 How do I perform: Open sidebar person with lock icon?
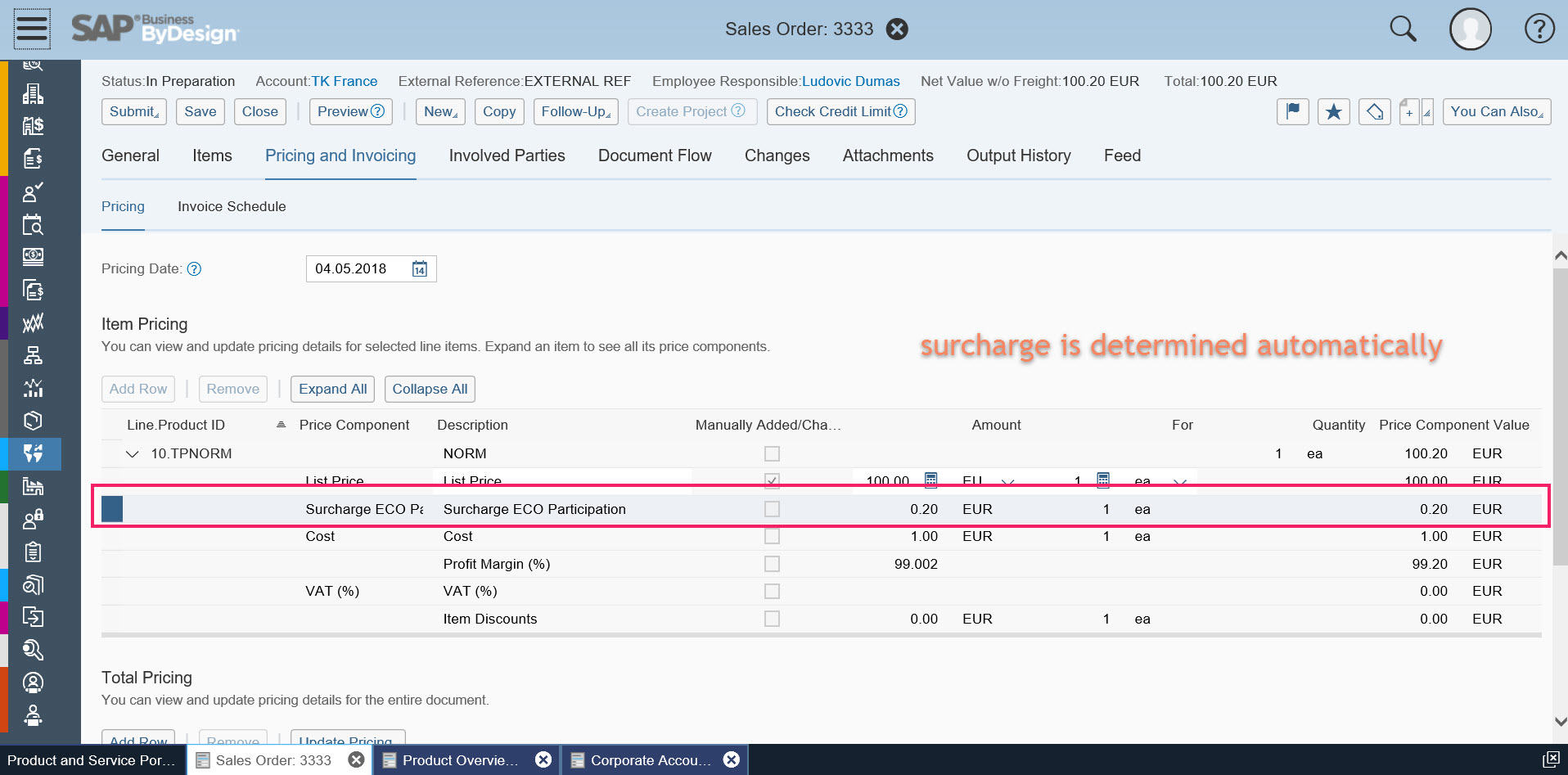(33, 519)
